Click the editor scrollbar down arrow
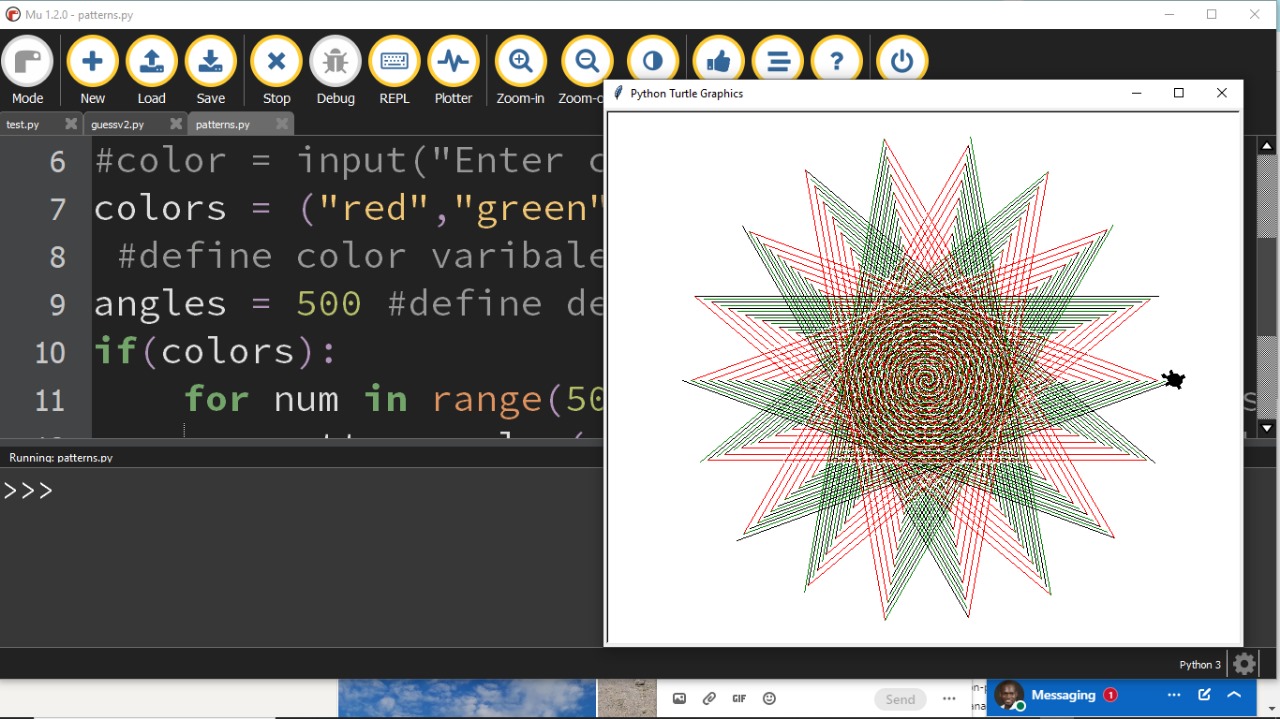The height and width of the screenshot is (719, 1280). pos(1267,429)
